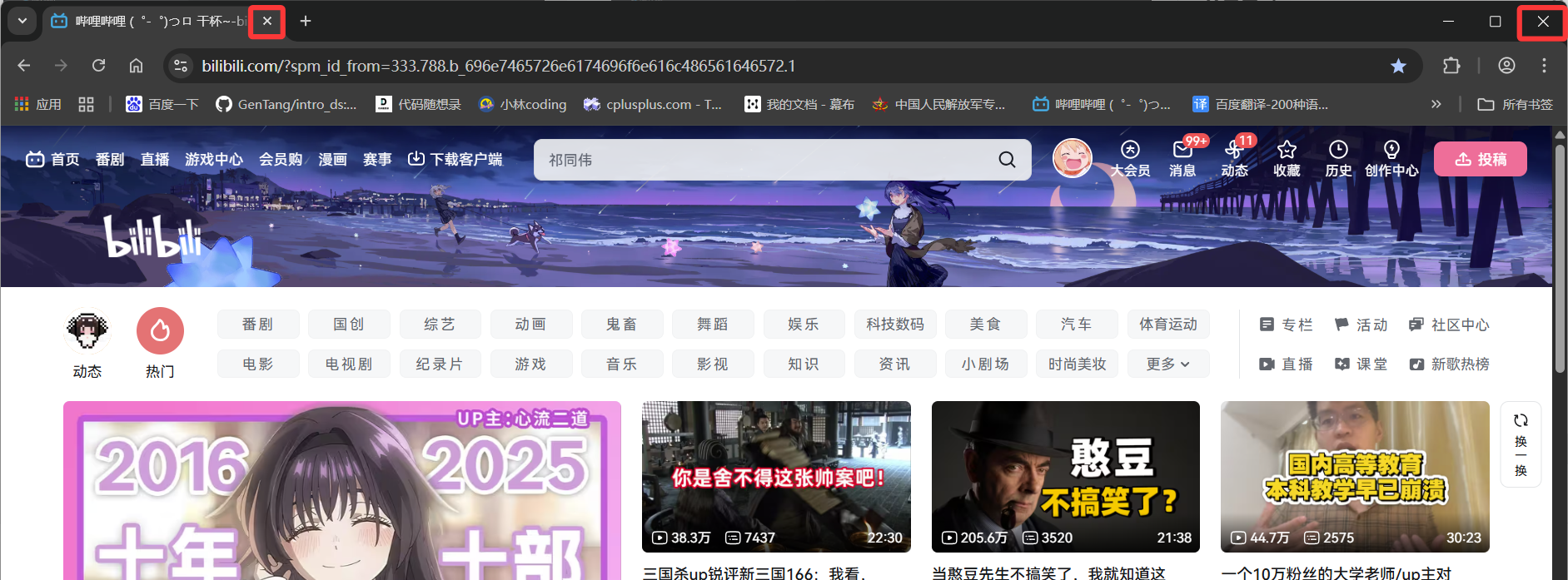This screenshot has height=580, width=1568.
Task: Open 会员购 in the top navigation
Action: pyautogui.click(x=281, y=159)
